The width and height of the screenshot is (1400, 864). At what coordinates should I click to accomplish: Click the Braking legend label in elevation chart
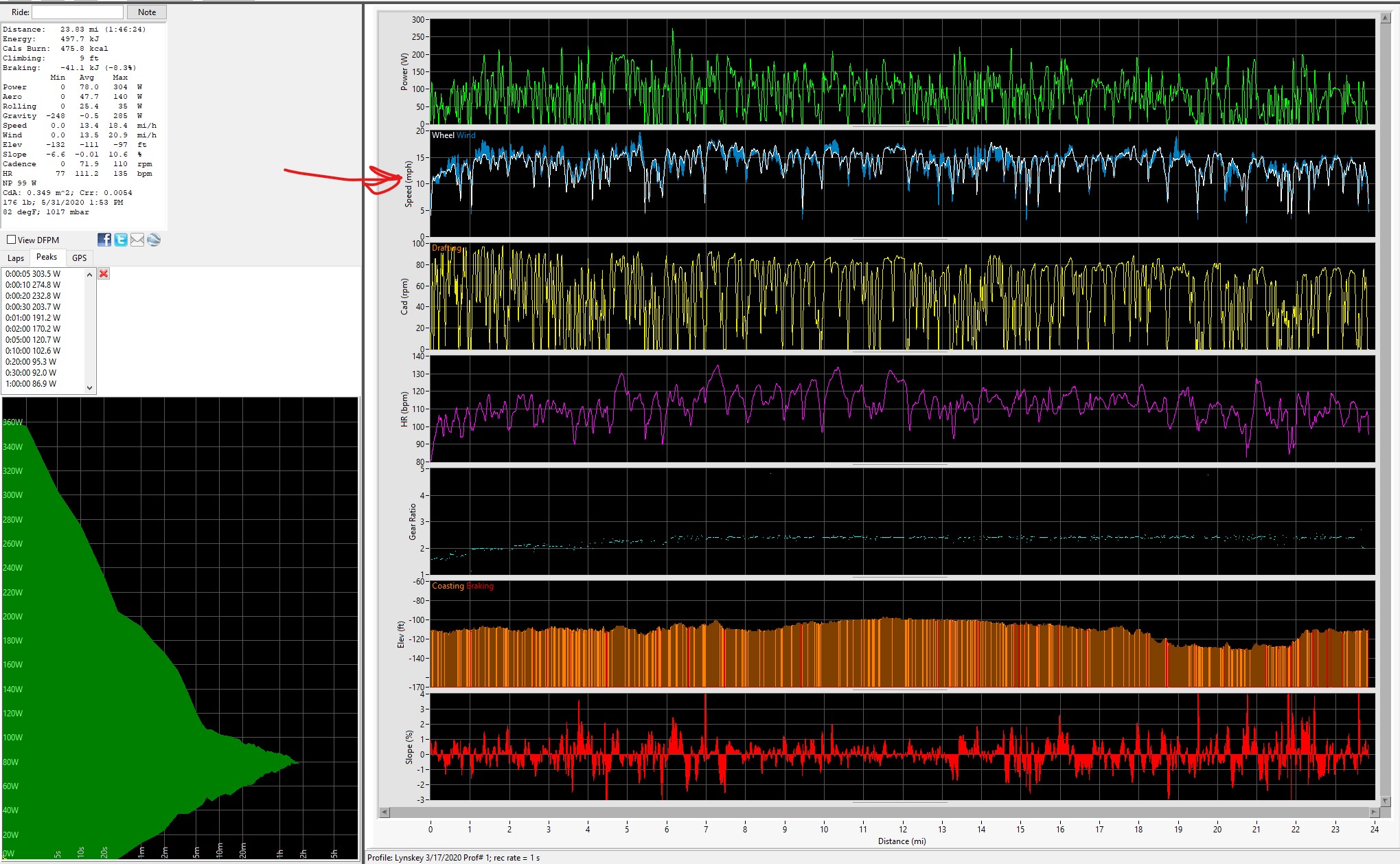click(x=481, y=586)
